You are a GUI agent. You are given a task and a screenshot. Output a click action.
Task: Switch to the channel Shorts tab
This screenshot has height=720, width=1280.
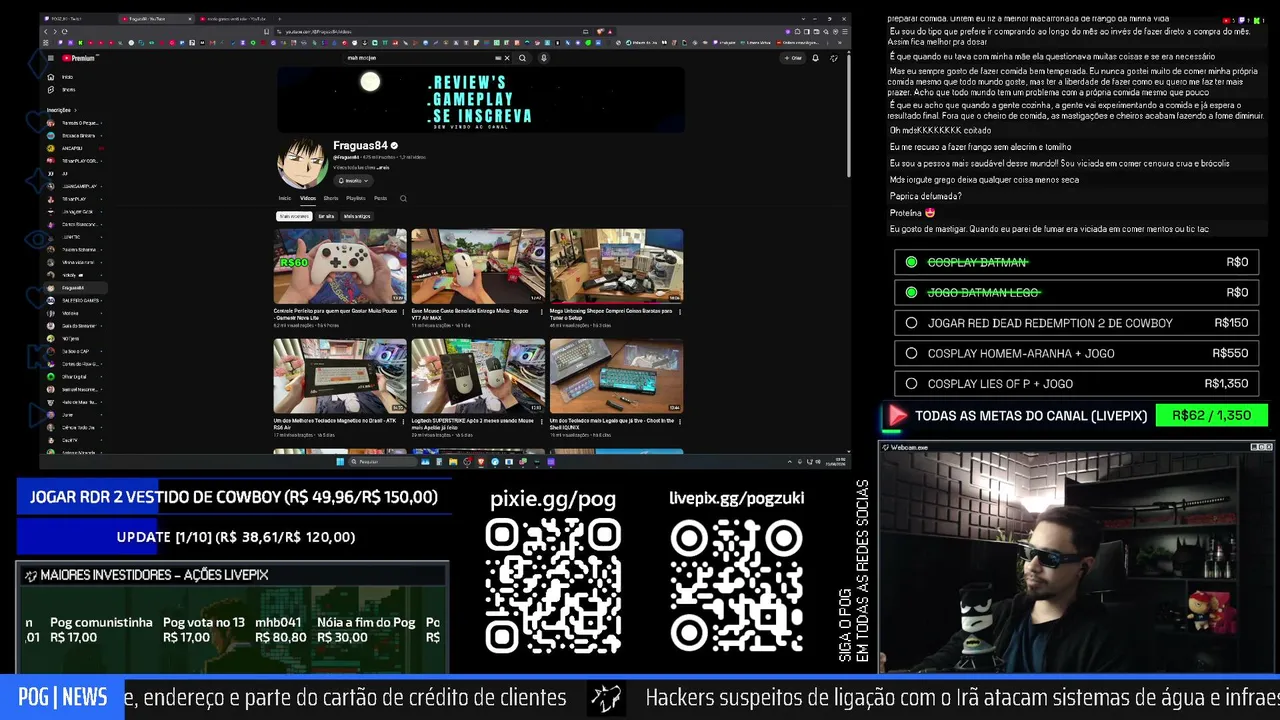pyautogui.click(x=331, y=198)
